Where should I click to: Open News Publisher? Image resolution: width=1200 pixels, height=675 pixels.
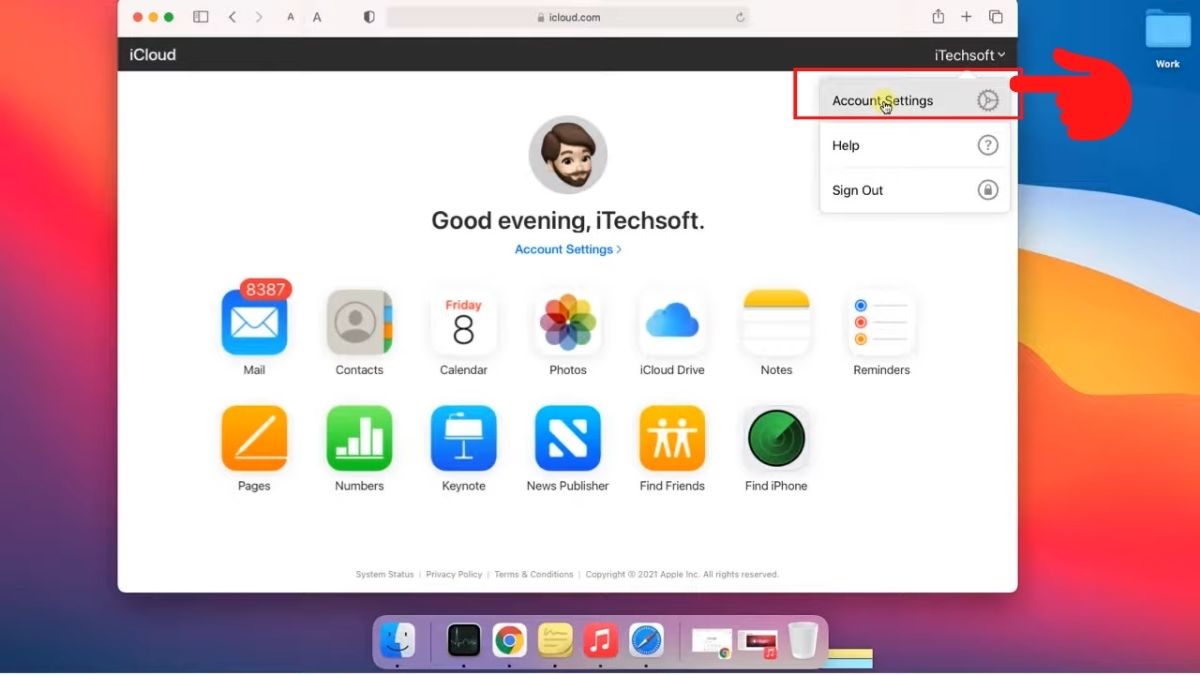click(568, 438)
